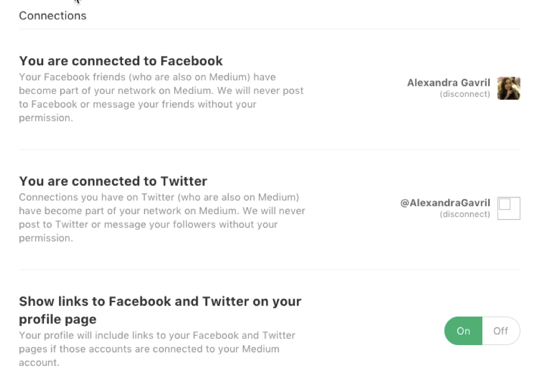Viewport: 550px width, 379px height.
Task: Turn on Facebook and Twitter profile links
Action: pos(463,331)
